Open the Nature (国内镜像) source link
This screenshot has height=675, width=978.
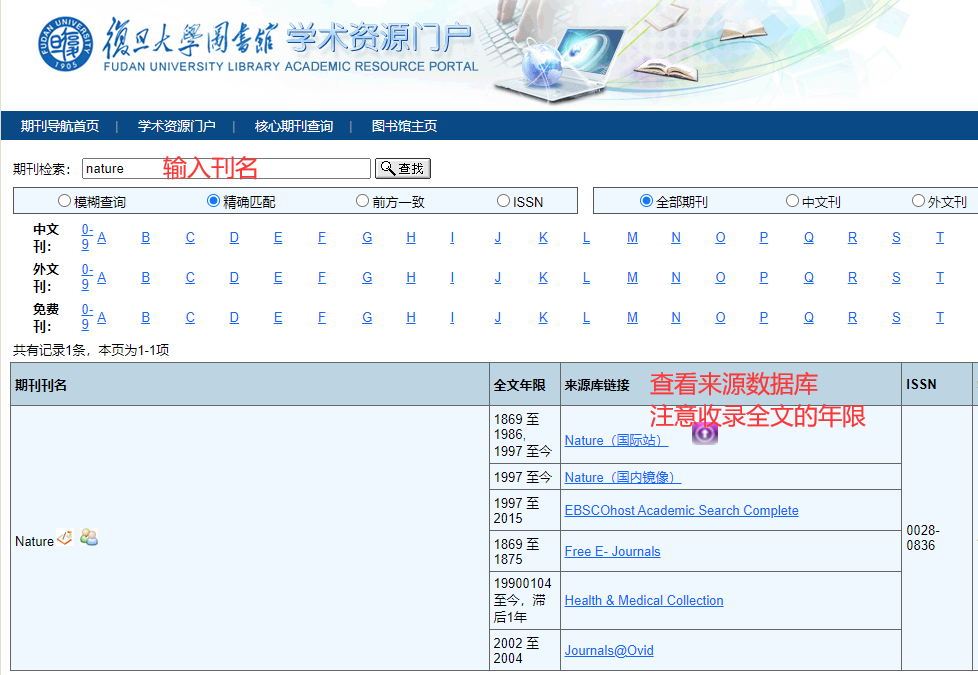click(x=622, y=477)
